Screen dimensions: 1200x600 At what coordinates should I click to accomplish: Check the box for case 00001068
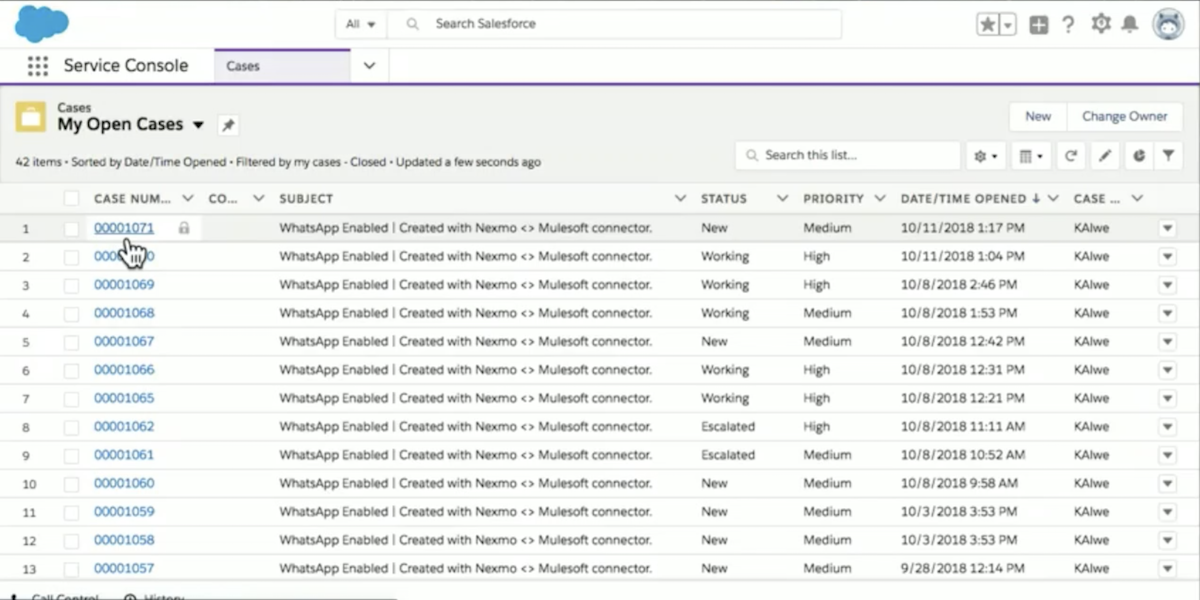click(71, 314)
